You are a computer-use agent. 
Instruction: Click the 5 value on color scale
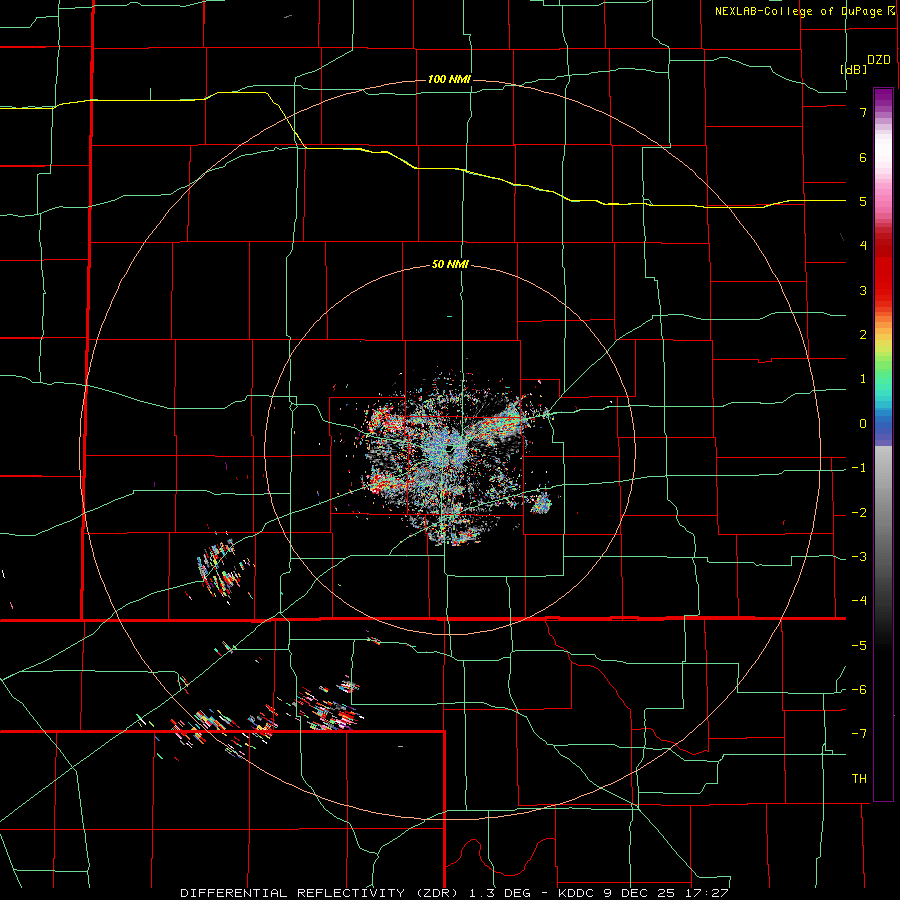point(863,201)
